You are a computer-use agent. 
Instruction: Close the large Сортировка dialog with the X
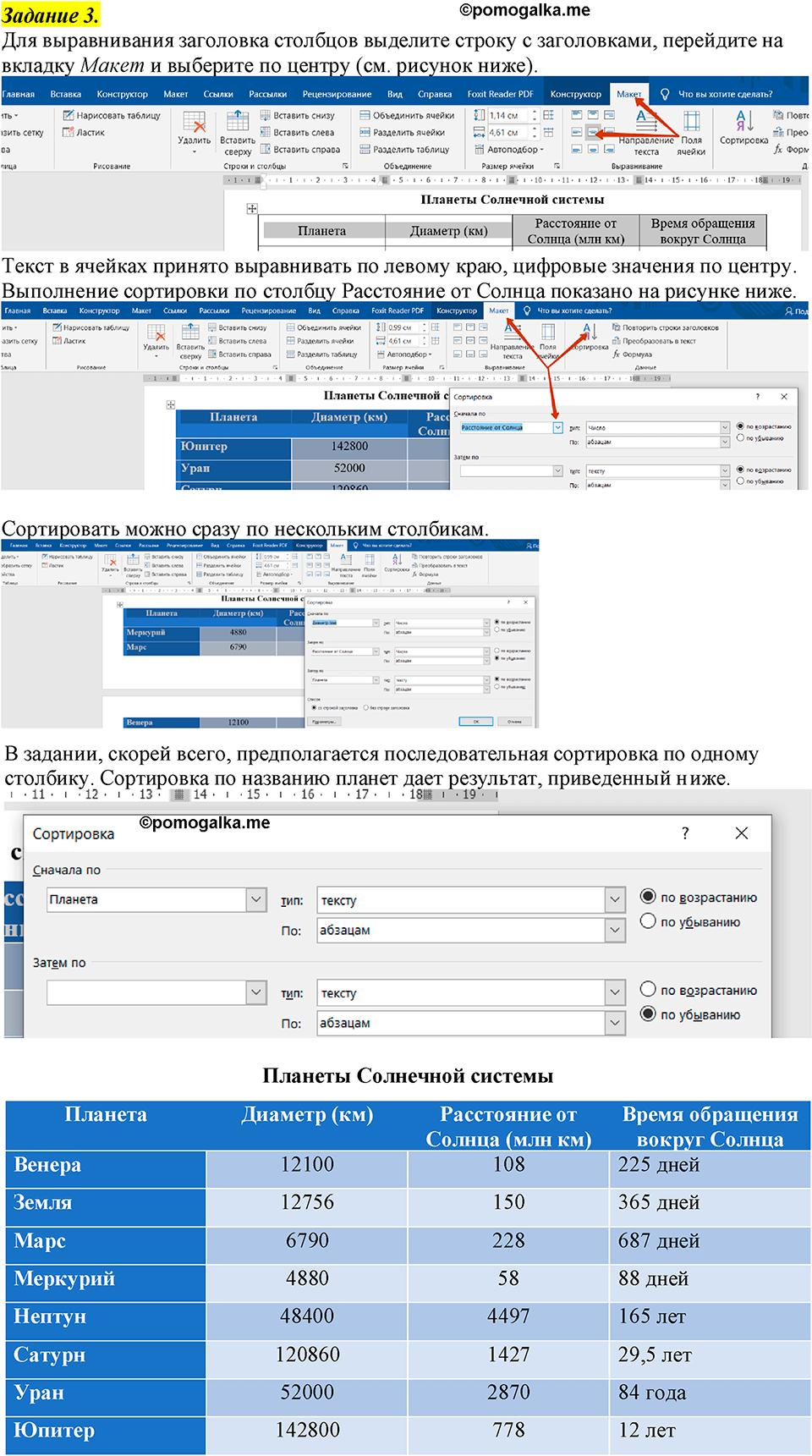[x=742, y=833]
